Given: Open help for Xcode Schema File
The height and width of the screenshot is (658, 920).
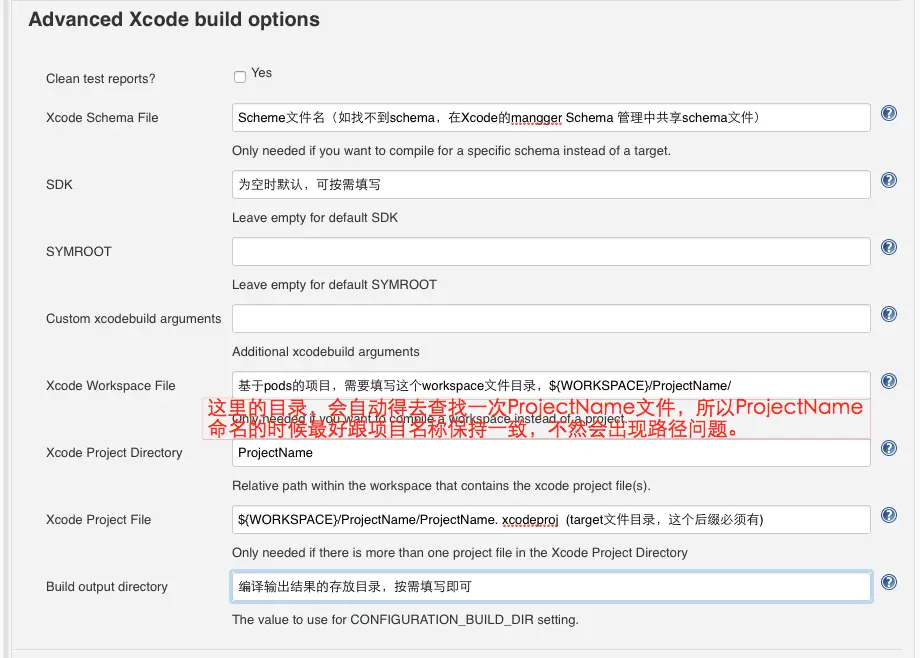Looking at the screenshot, I should pos(889,113).
